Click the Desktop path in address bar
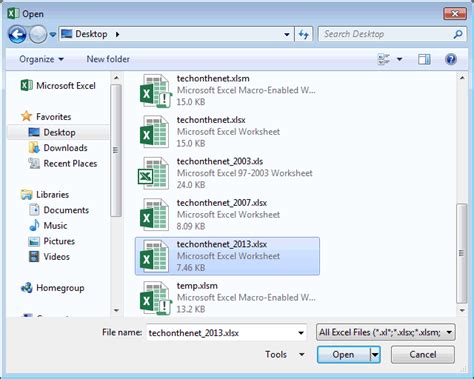 91,34
